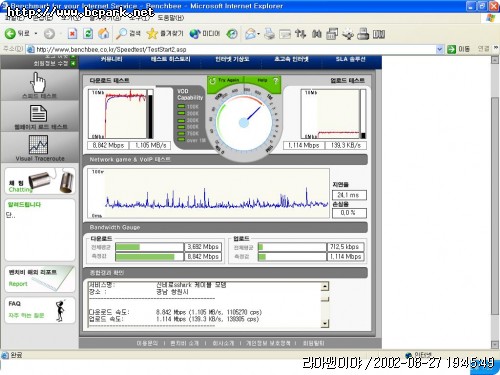Open the Report banner link

coord(40,279)
